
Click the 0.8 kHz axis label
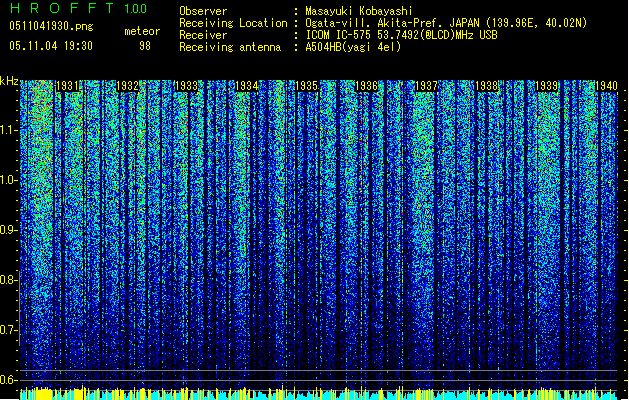[8, 280]
